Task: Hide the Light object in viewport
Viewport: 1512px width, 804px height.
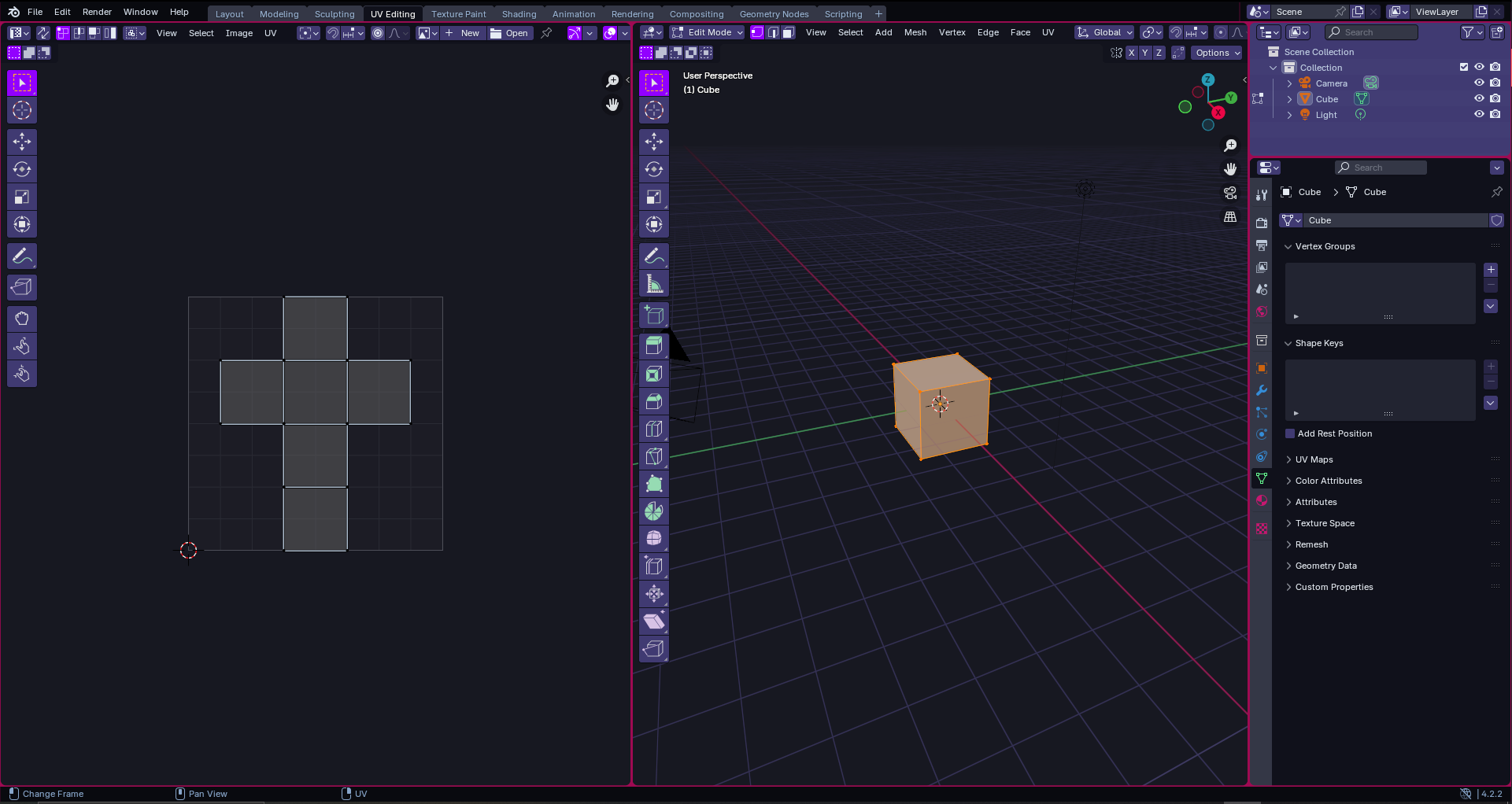Action: [1479, 114]
